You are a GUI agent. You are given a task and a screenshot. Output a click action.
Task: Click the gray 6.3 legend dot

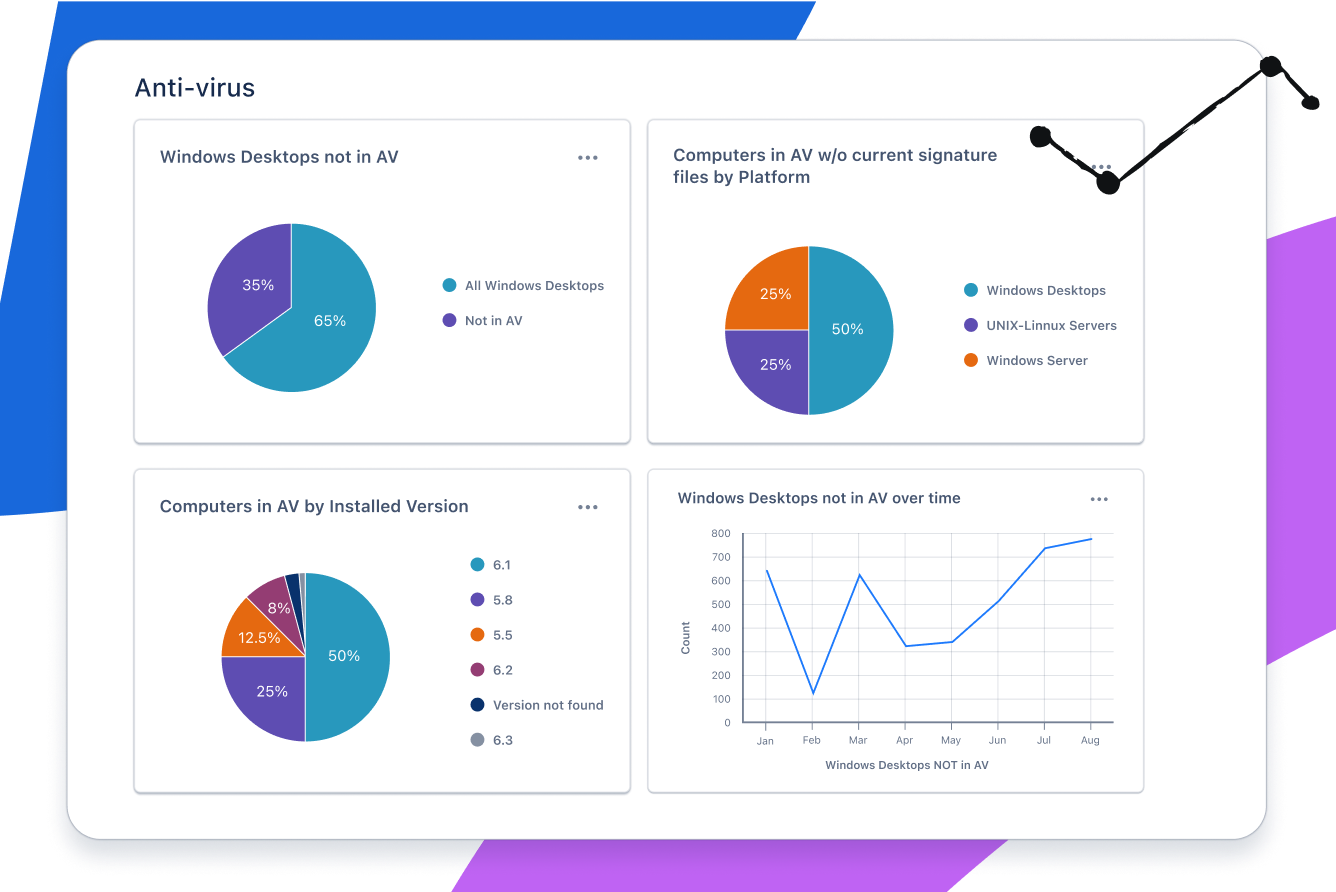478,740
